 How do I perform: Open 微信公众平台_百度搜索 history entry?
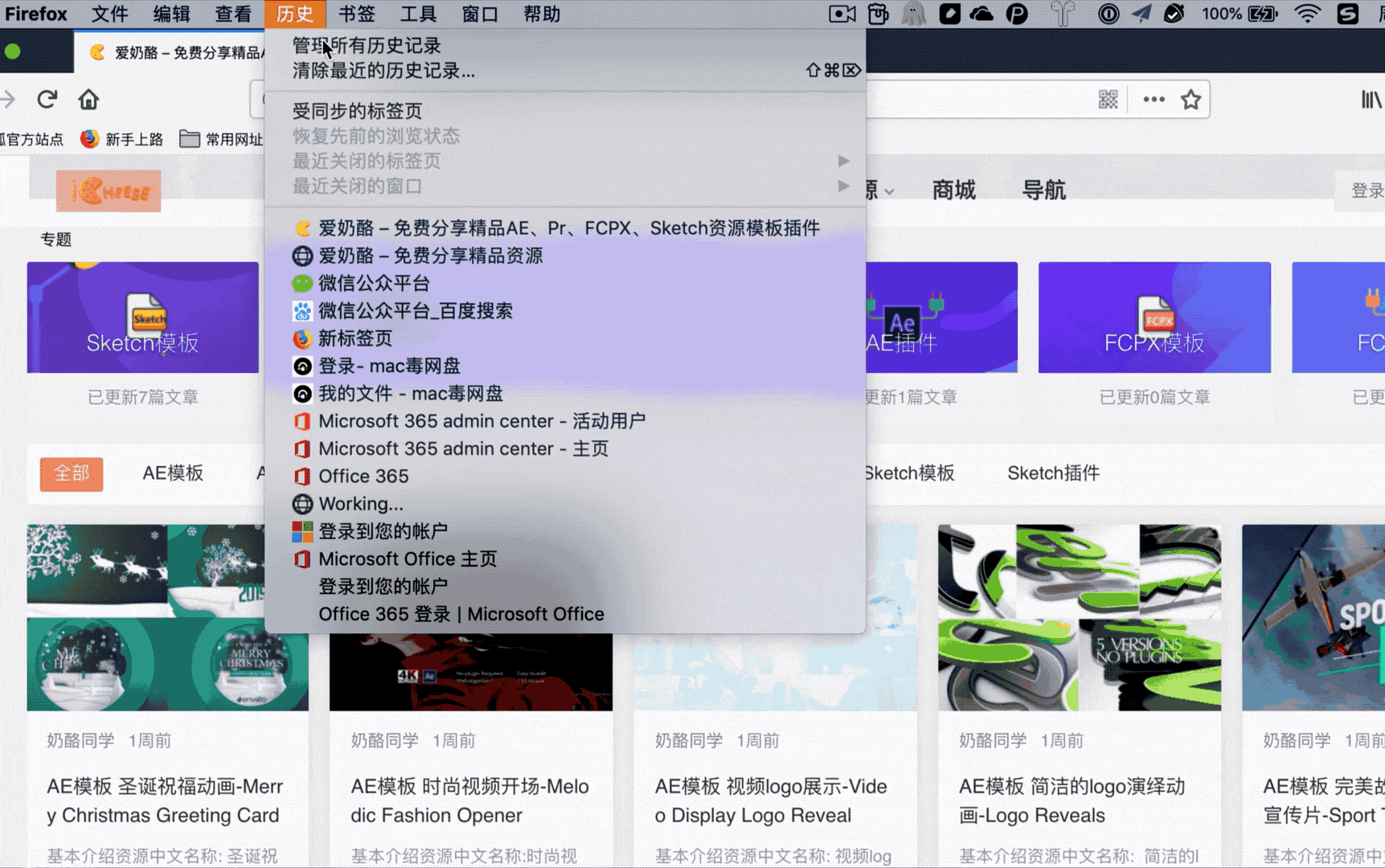[565, 310]
